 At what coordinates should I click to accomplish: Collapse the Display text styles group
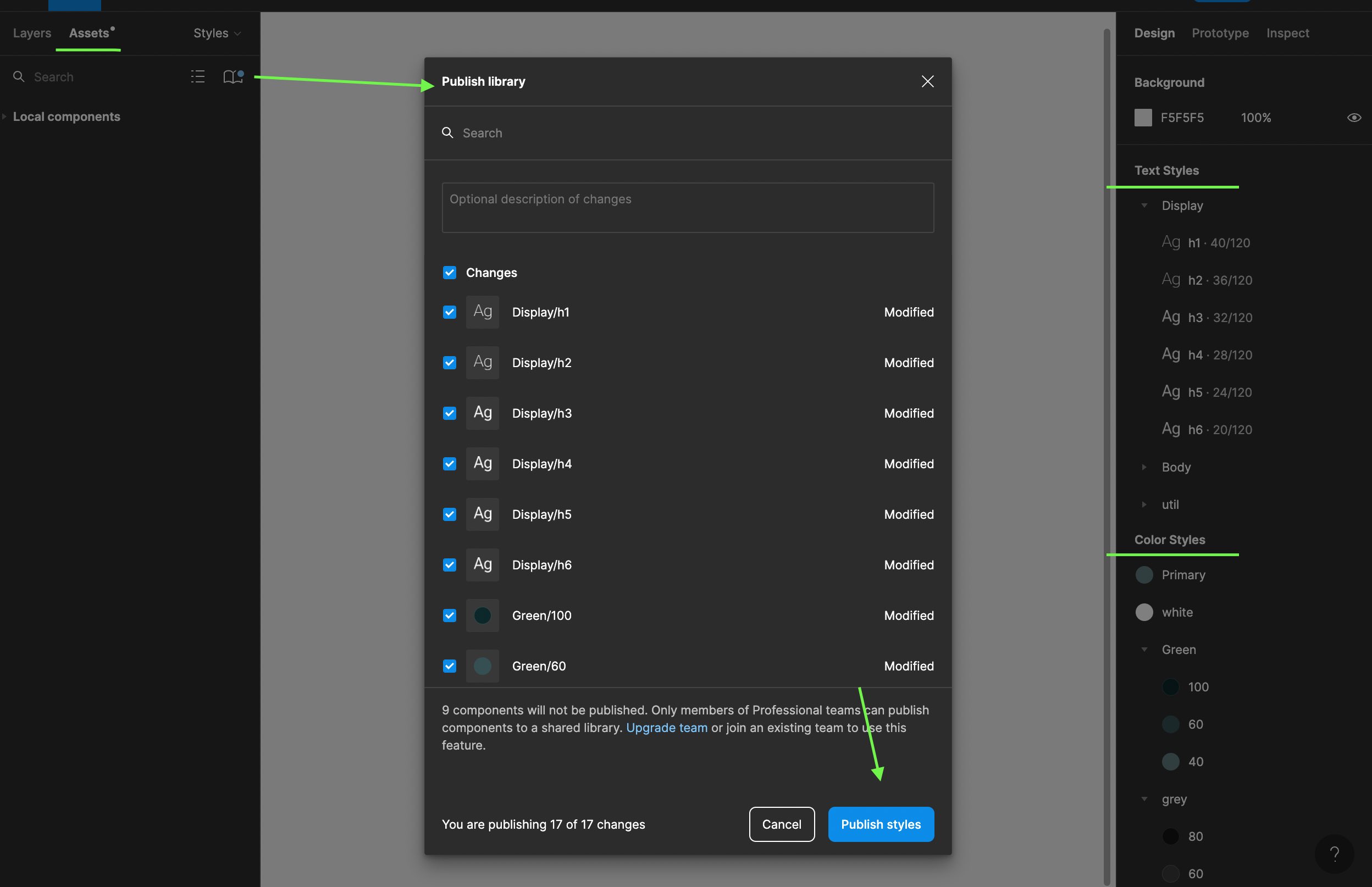point(1144,206)
